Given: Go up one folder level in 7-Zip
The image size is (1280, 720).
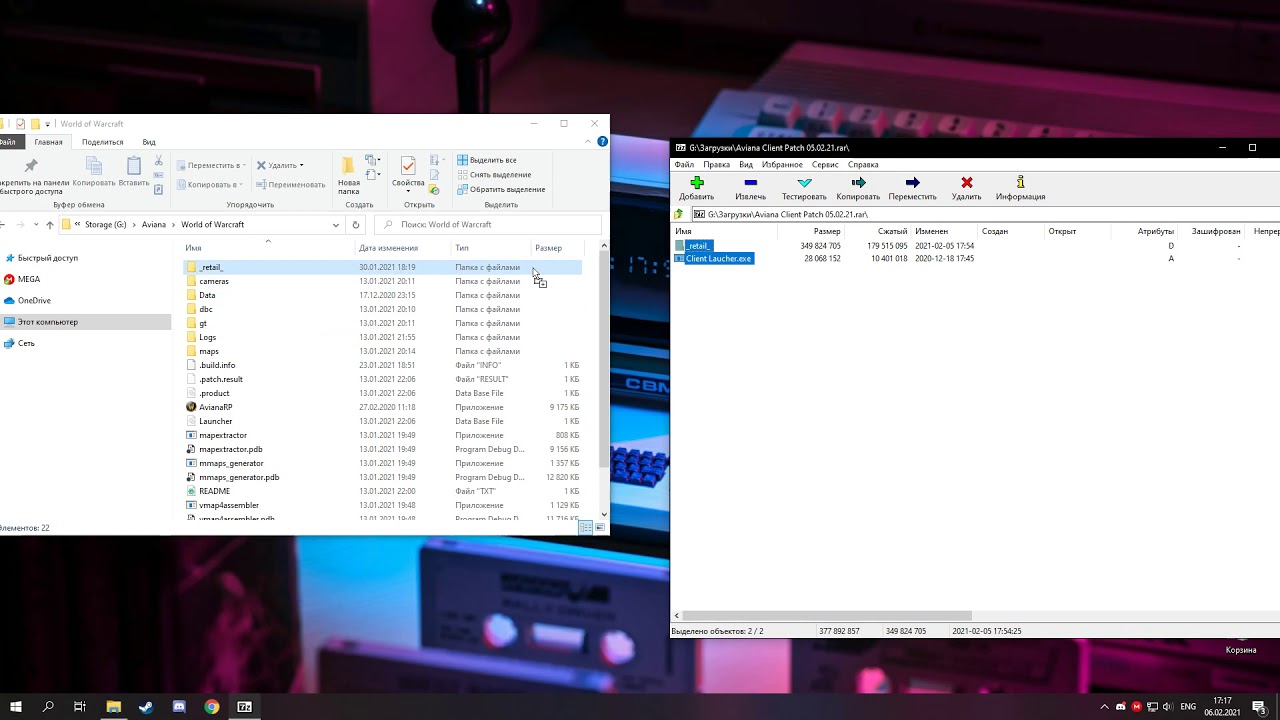Looking at the screenshot, I should [679, 215].
